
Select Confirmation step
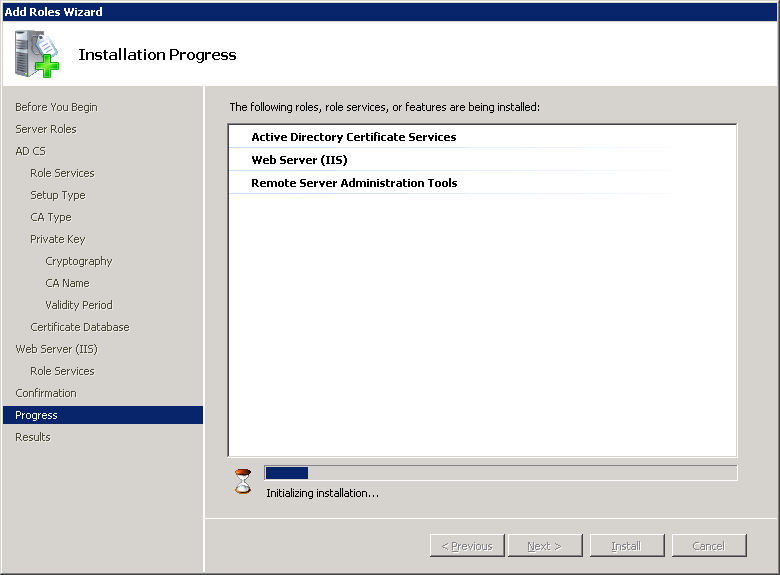point(46,393)
